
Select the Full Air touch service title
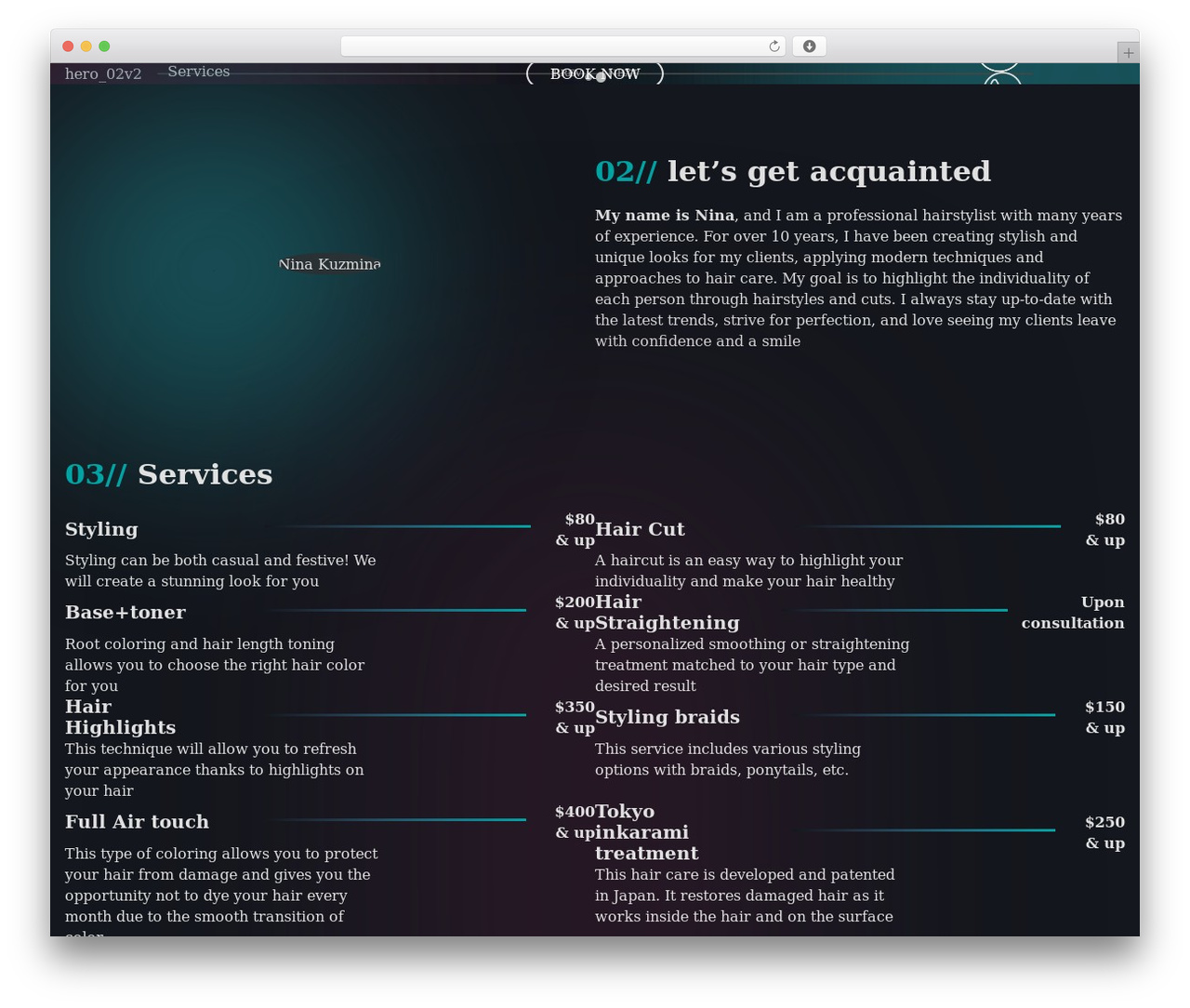(x=138, y=822)
